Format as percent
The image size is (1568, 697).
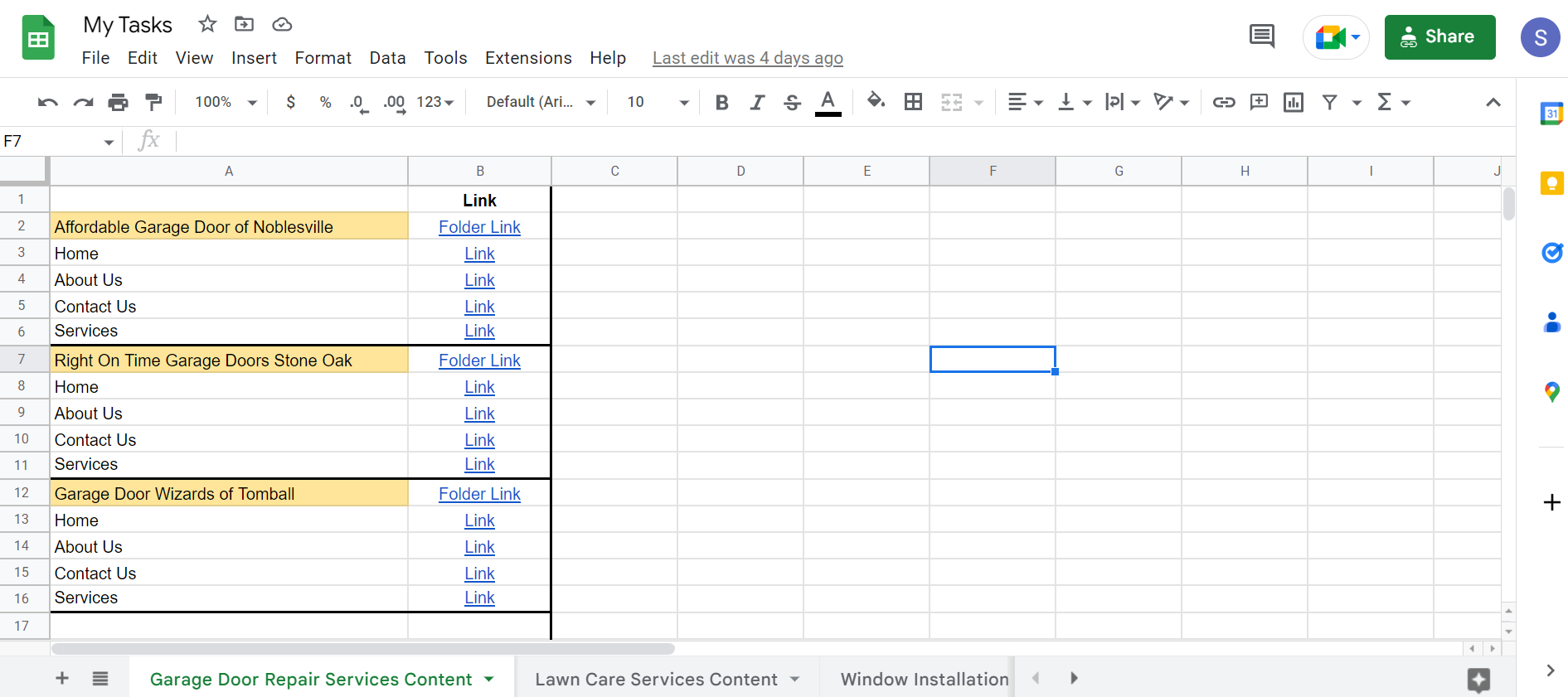[326, 102]
